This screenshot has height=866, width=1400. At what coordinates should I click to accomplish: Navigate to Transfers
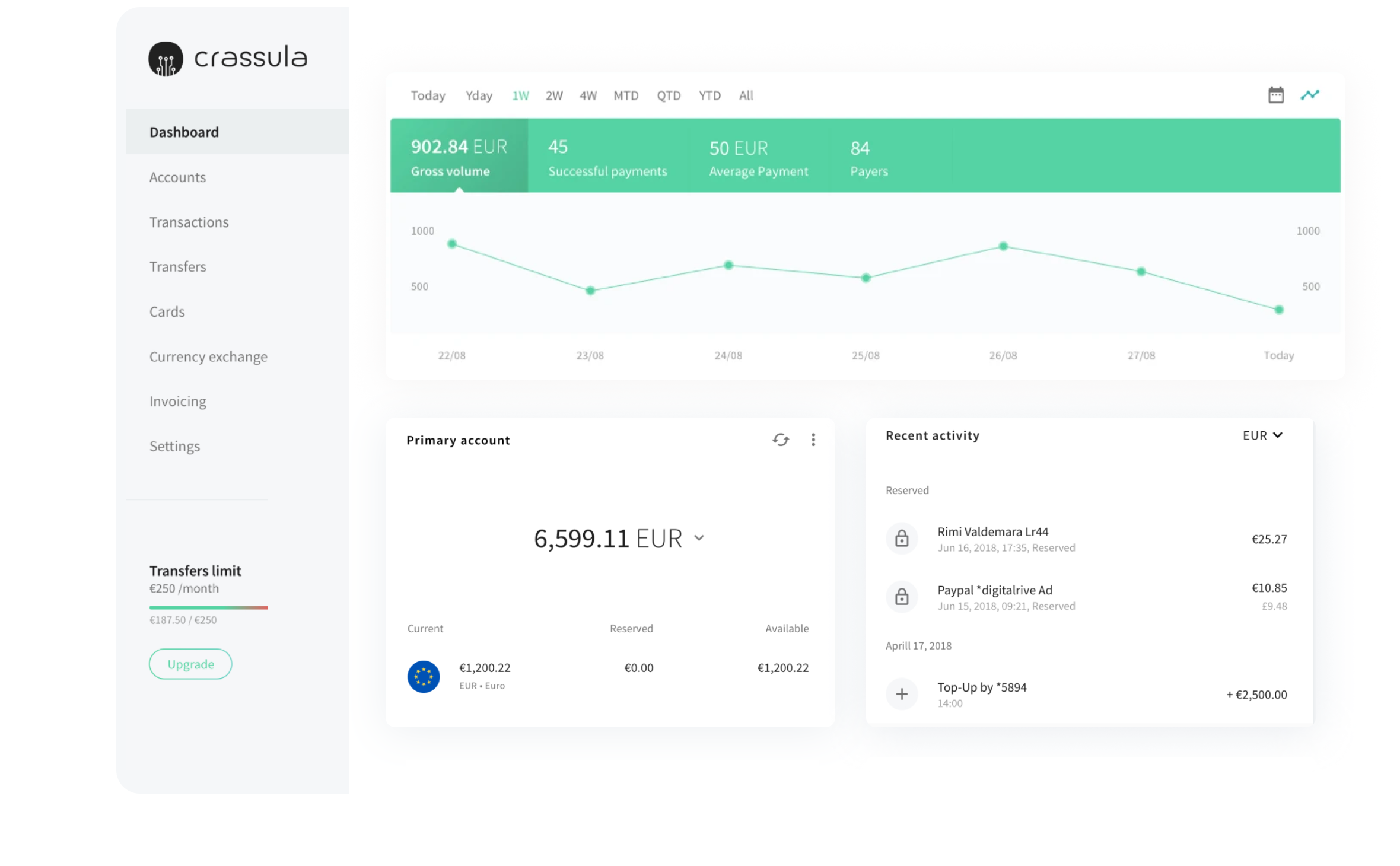pos(177,266)
